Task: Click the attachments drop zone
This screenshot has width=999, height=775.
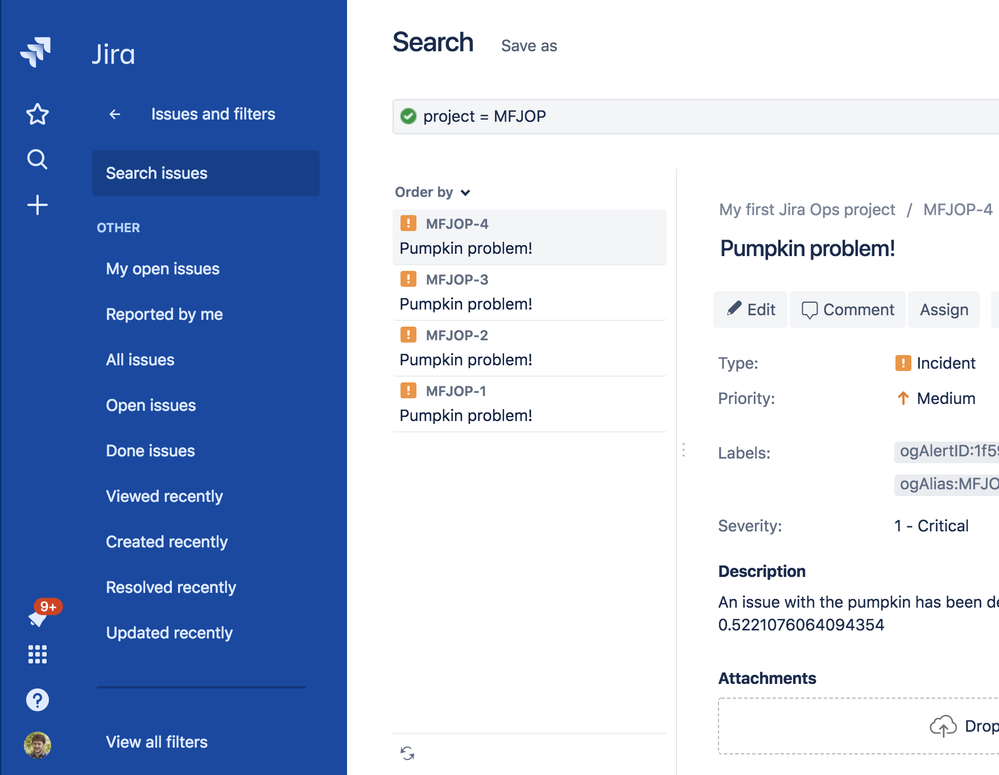Action: point(858,726)
